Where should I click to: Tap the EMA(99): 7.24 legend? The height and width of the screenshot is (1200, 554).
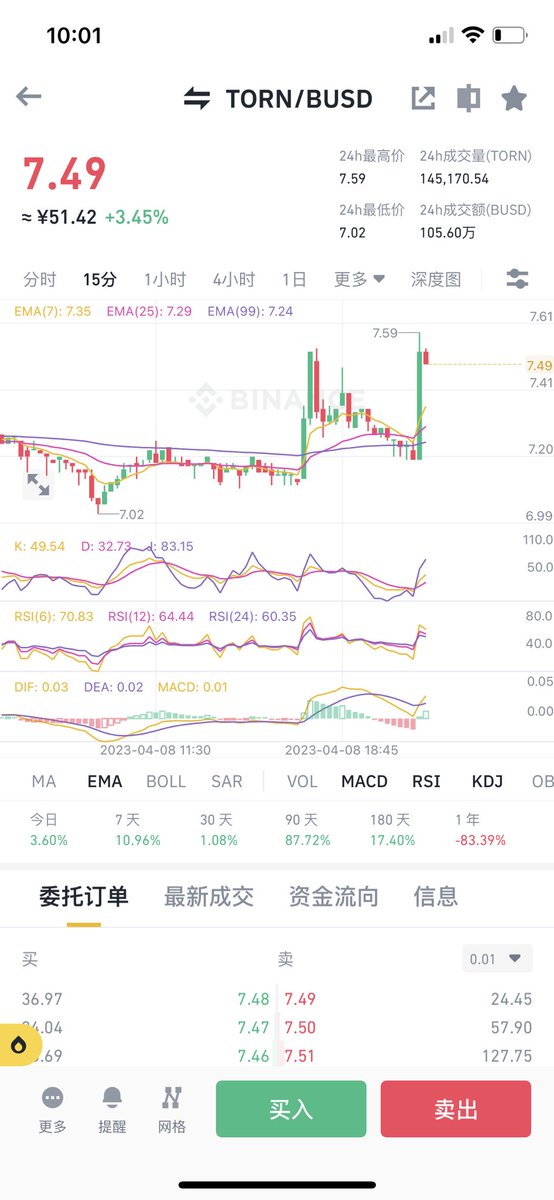click(250, 312)
